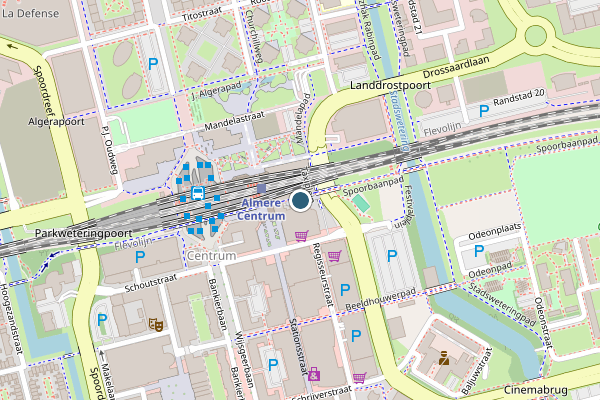Image resolution: width=600 pixels, height=400 pixels.
Task: Select the Churchillweg label
Action: 254,36
